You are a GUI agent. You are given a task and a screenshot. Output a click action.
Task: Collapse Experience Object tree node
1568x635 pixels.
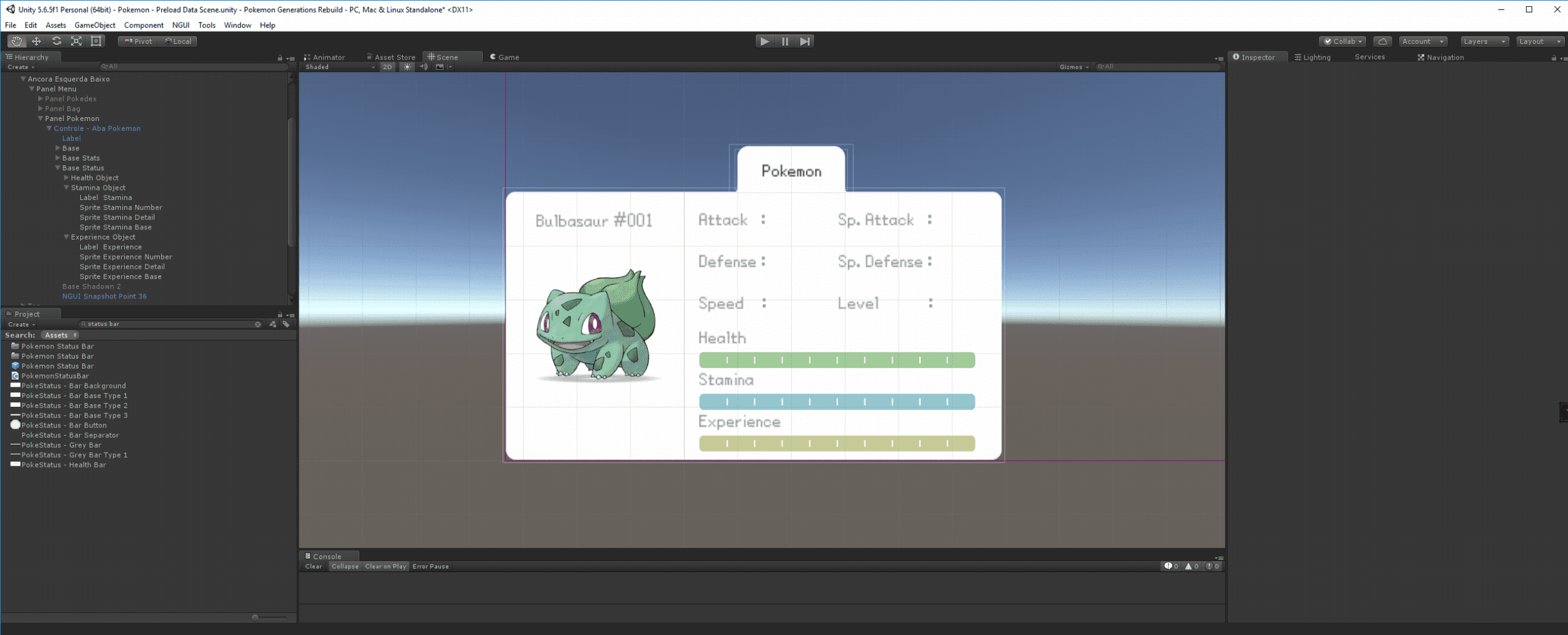(66, 237)
